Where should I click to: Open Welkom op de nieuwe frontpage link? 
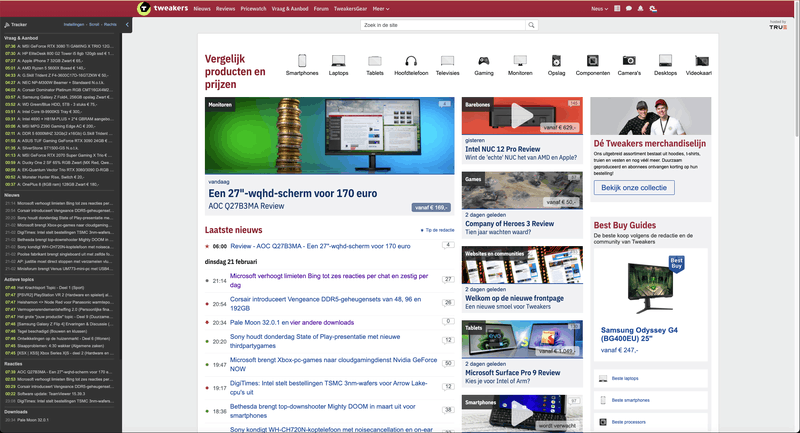(514, 298)
